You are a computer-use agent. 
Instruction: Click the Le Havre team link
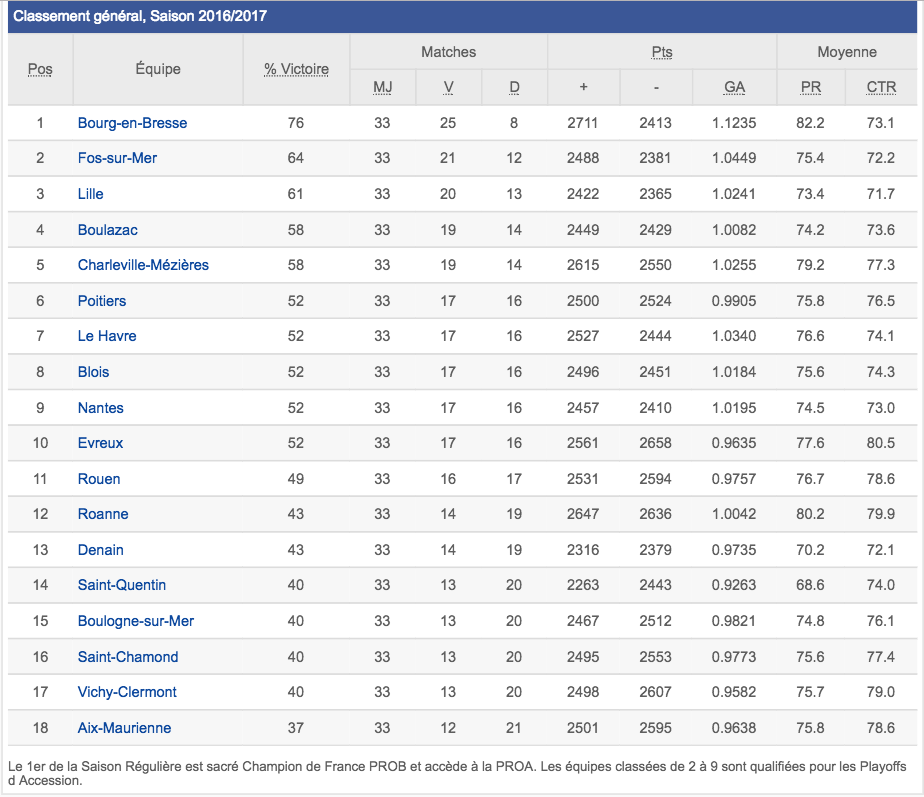[x=107, y=336]
